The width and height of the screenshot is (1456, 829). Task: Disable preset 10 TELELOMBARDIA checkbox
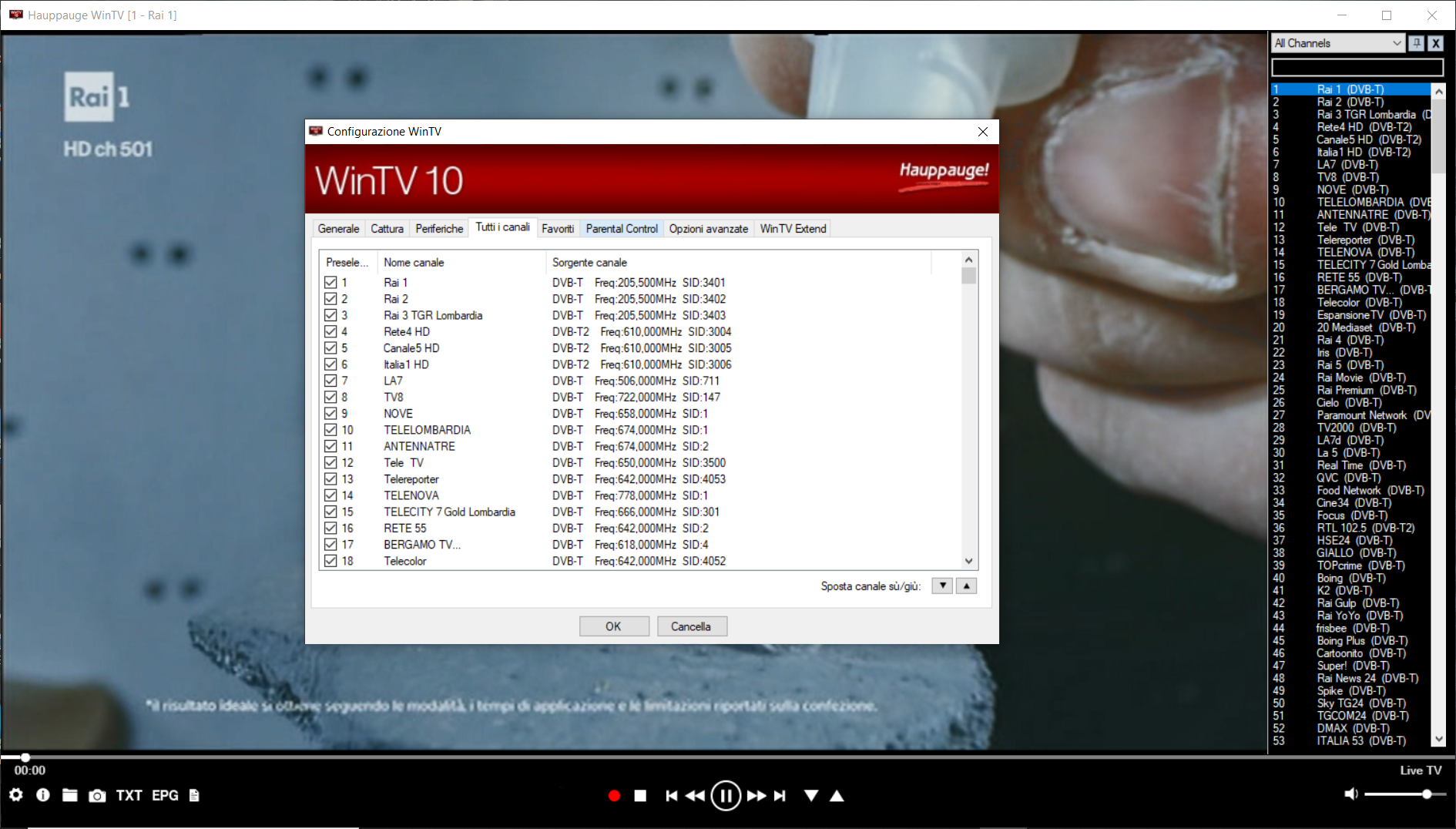pyautogui.click(x=330, y=429)
